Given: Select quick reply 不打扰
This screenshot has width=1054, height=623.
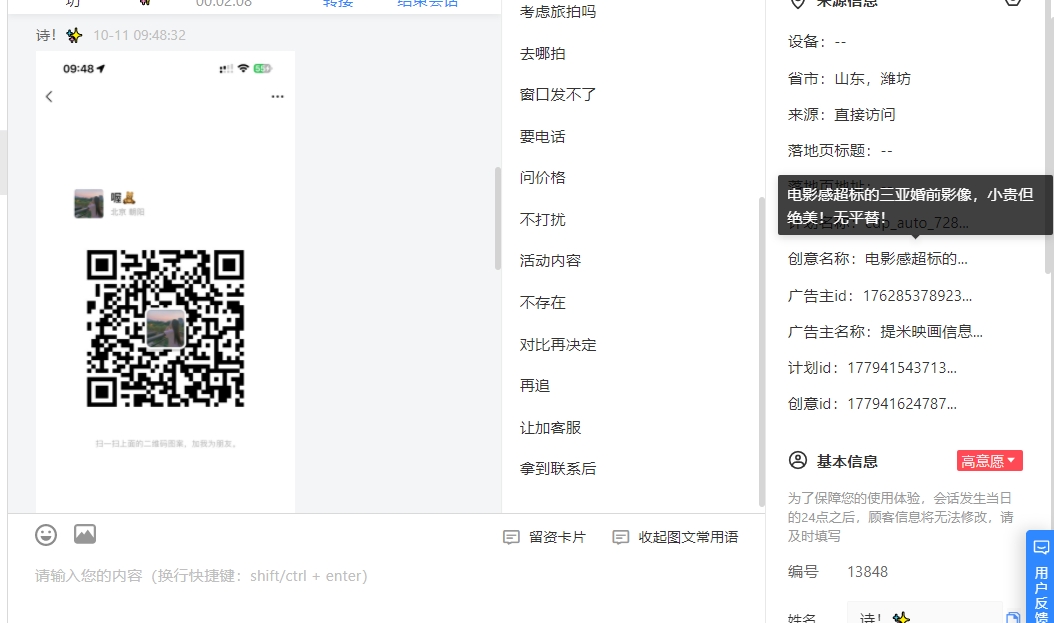Looking at the screenshot, I should coord(542,220).
